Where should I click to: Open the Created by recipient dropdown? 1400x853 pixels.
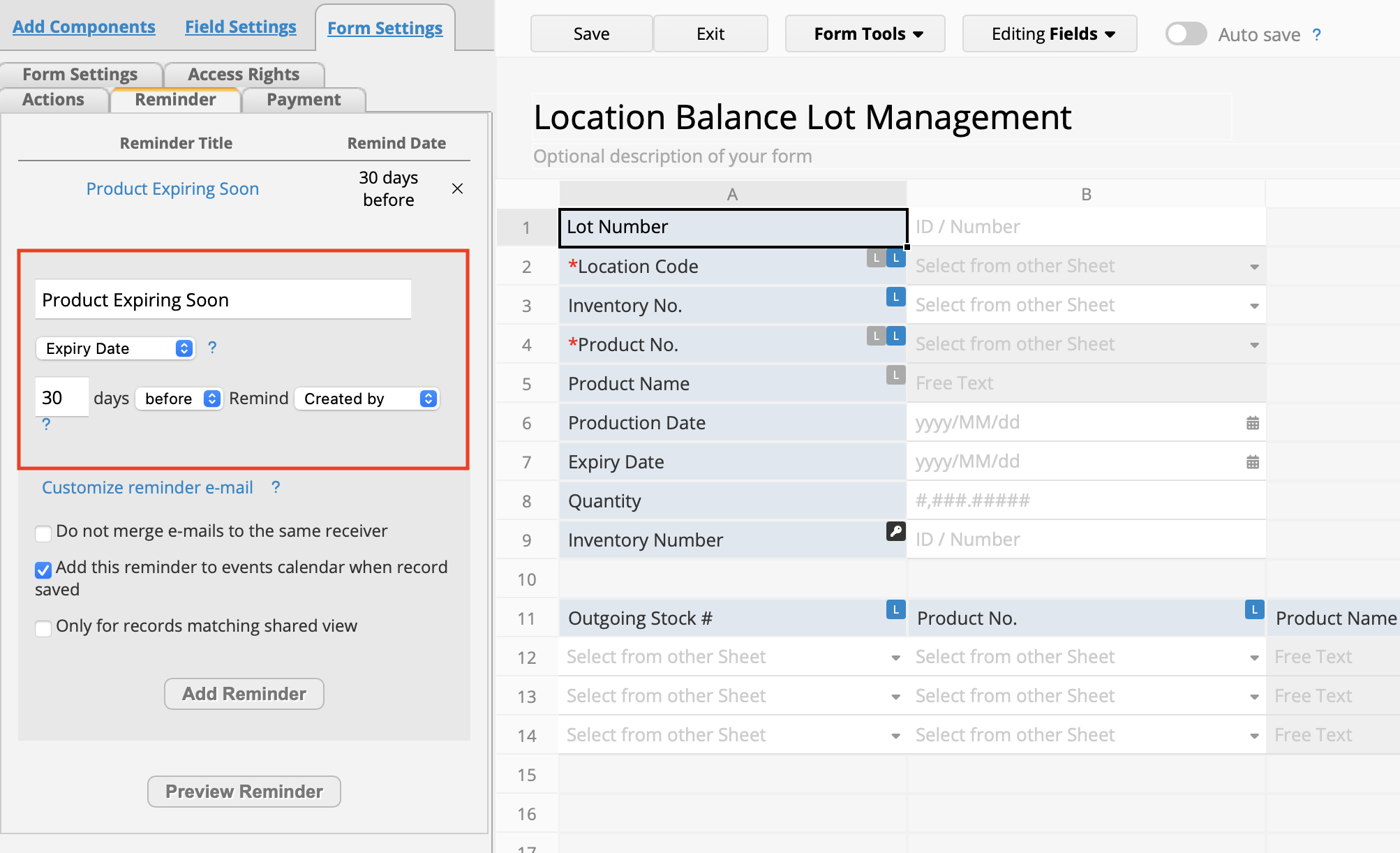pyautogui.click(x=367, y=399)
